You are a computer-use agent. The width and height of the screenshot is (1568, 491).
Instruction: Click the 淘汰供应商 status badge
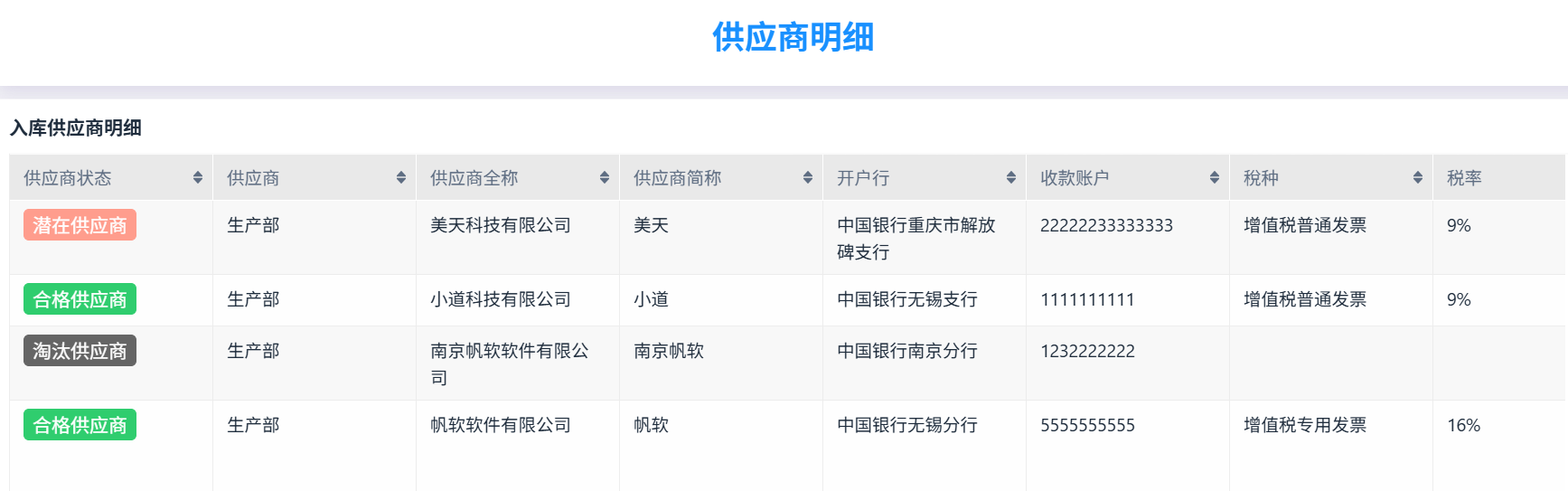tap(80, 351)
